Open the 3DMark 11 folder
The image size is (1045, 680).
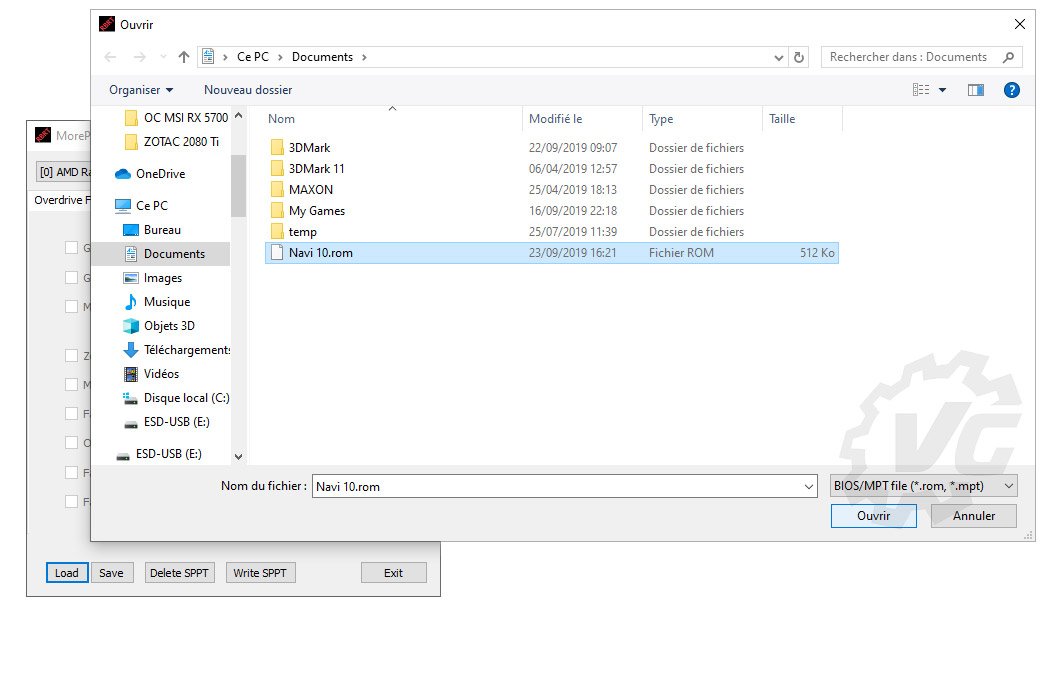316,169
